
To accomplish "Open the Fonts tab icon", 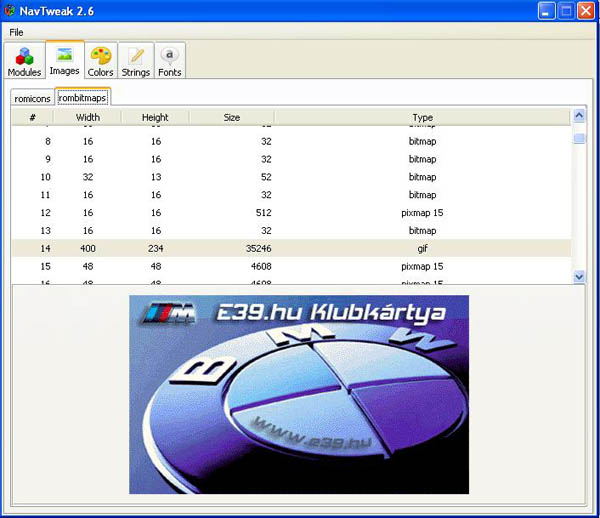I will tap(170, 60).
